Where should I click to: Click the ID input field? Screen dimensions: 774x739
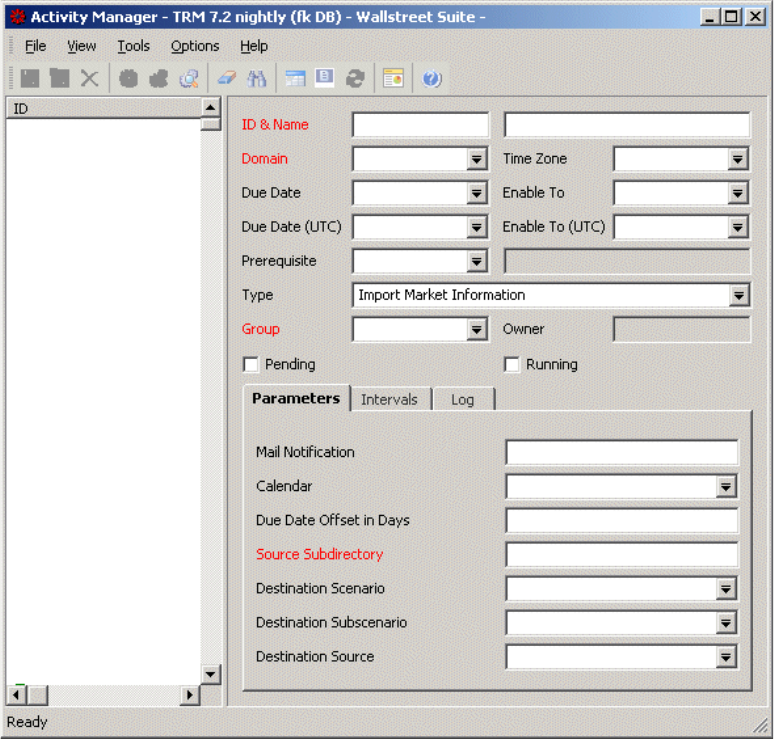click(420, 125)
